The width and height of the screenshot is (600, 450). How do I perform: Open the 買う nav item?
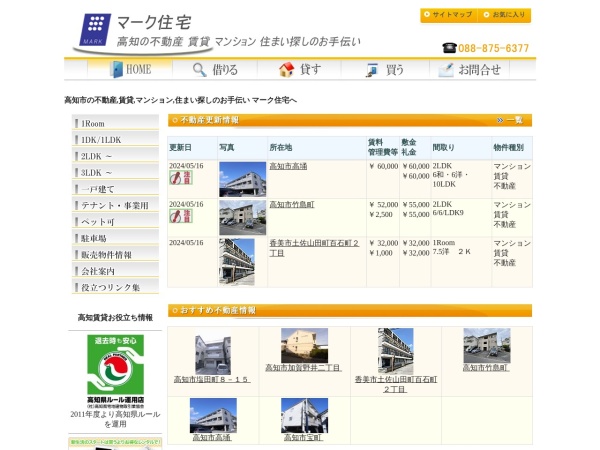(x=385, y=70)
